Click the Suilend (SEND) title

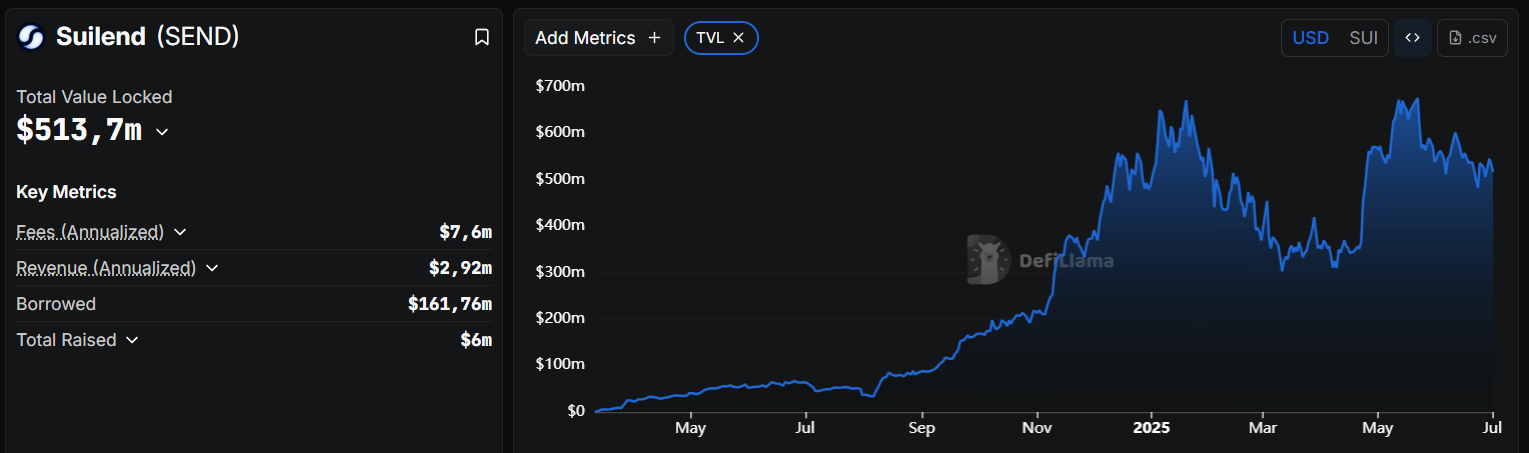(147, 37)
